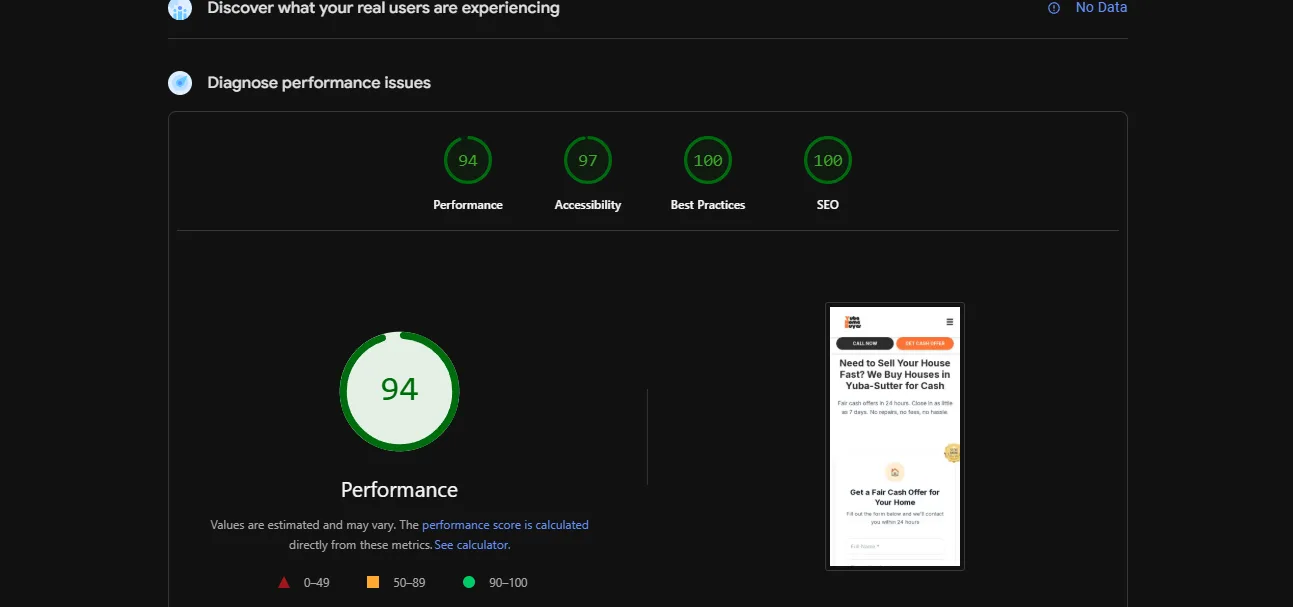
Task: Click the orange square 50–89 legend icon
Action: coord(373,582)
